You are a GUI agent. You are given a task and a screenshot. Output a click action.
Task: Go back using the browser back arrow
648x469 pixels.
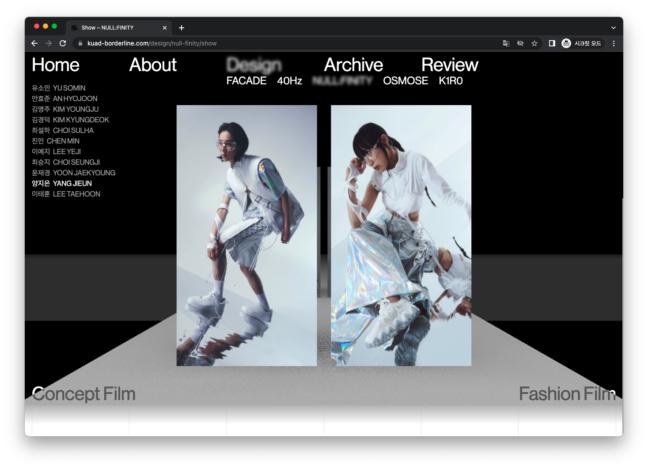pos(34,44)
